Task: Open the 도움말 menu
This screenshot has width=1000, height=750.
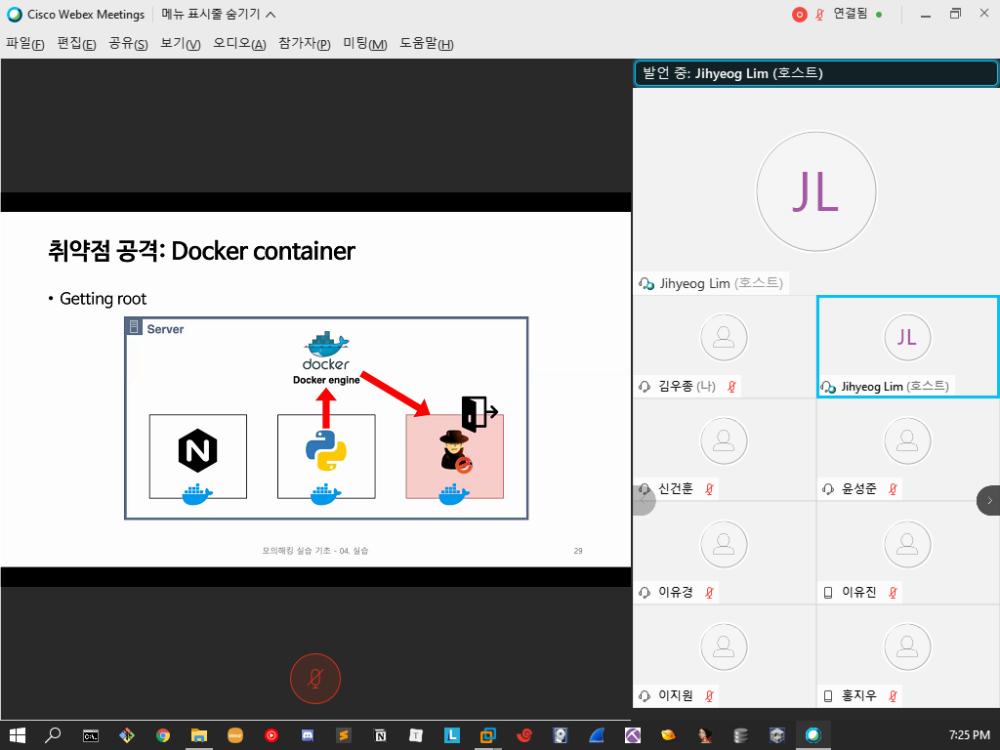Action: coord(426,43)
